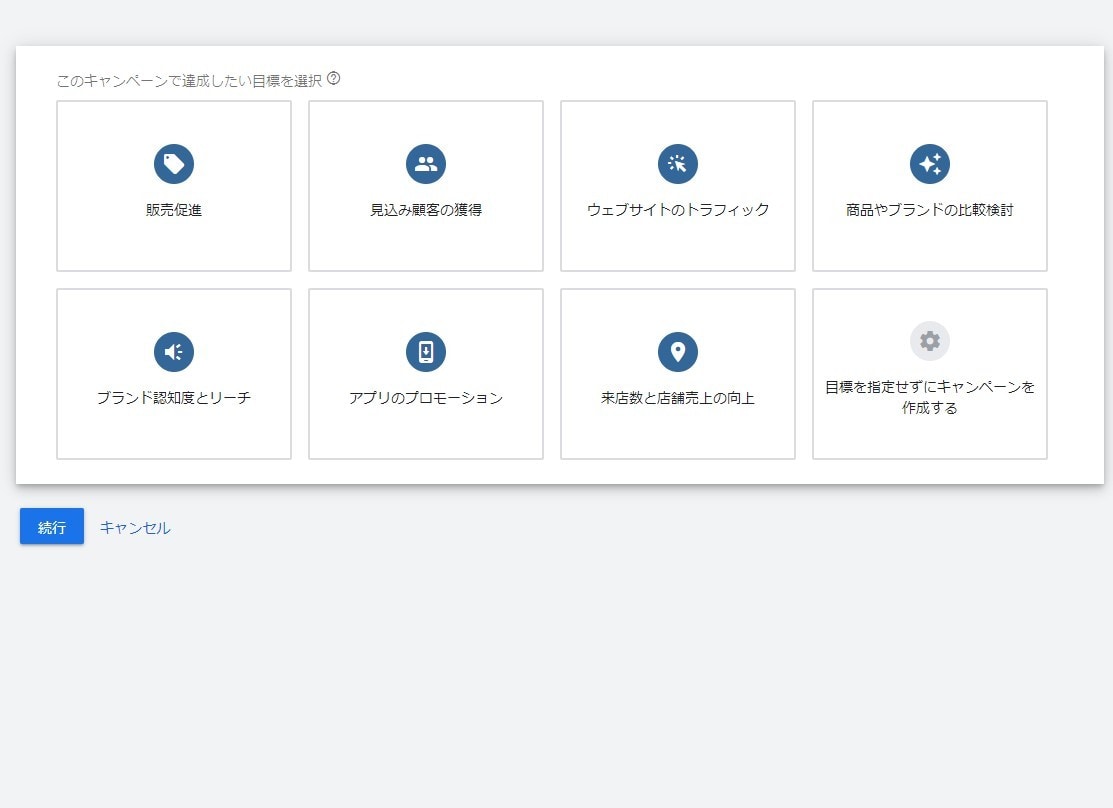This screenshot has width=1113, height=808.
Task: Select the 商品やブランドの比較検討 label text
Action: tap(930, 210)
